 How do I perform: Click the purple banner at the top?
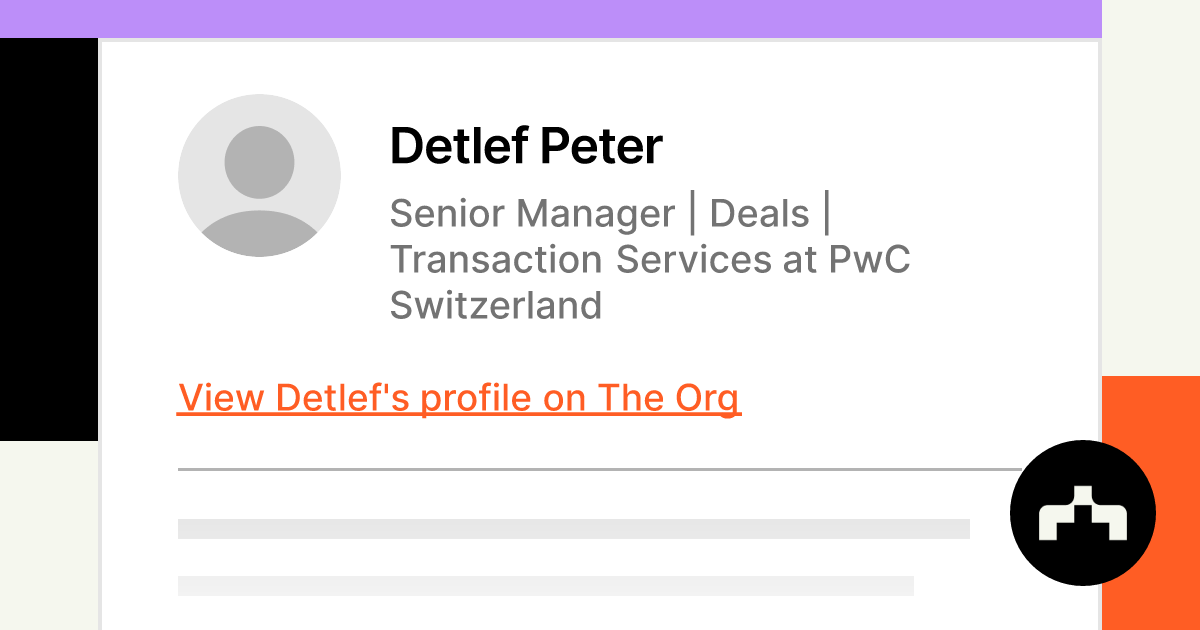pyautogui.click(x=550, y=18)
